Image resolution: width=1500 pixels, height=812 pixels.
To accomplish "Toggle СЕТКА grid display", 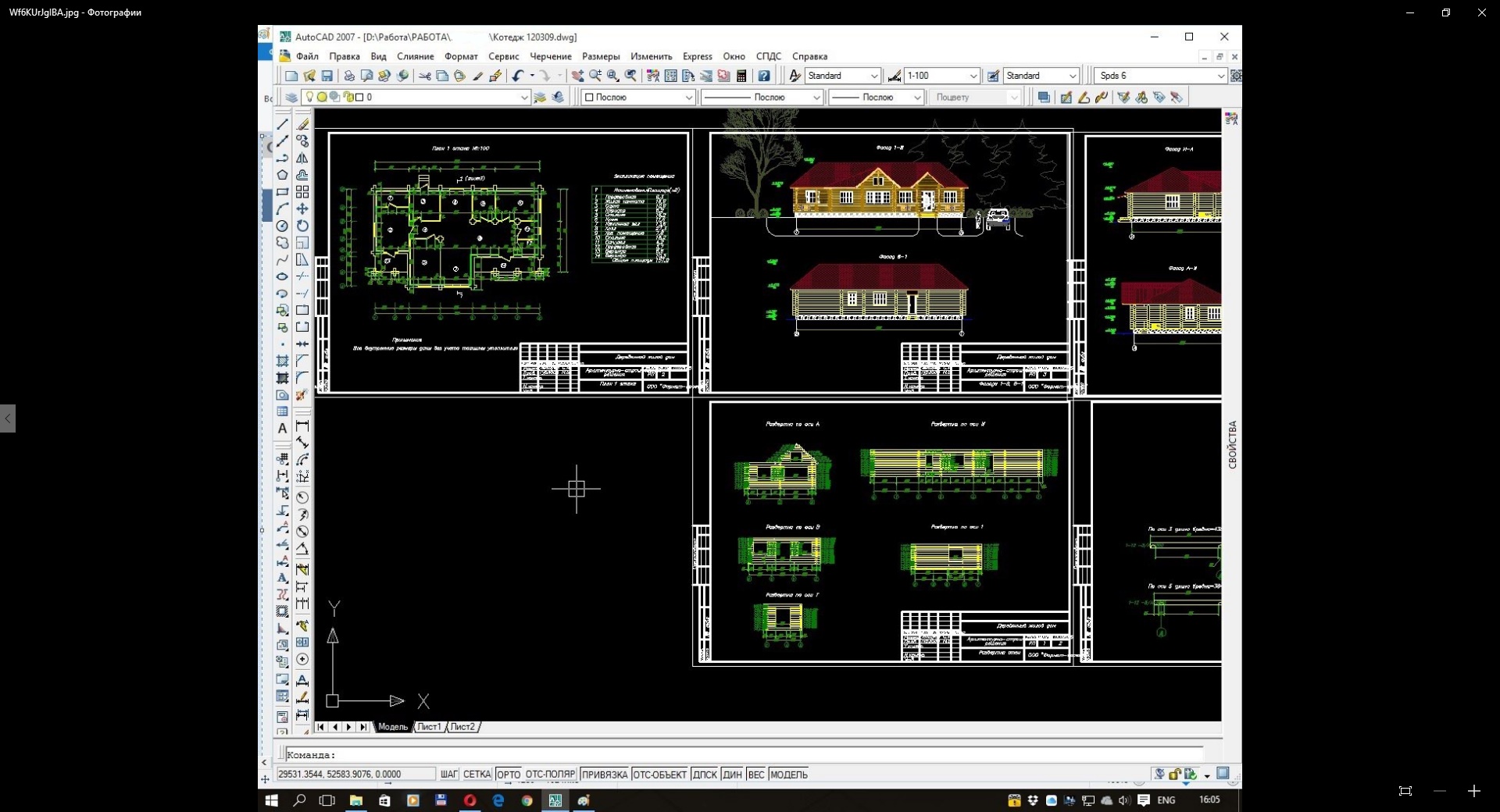I will pos(477,775).
